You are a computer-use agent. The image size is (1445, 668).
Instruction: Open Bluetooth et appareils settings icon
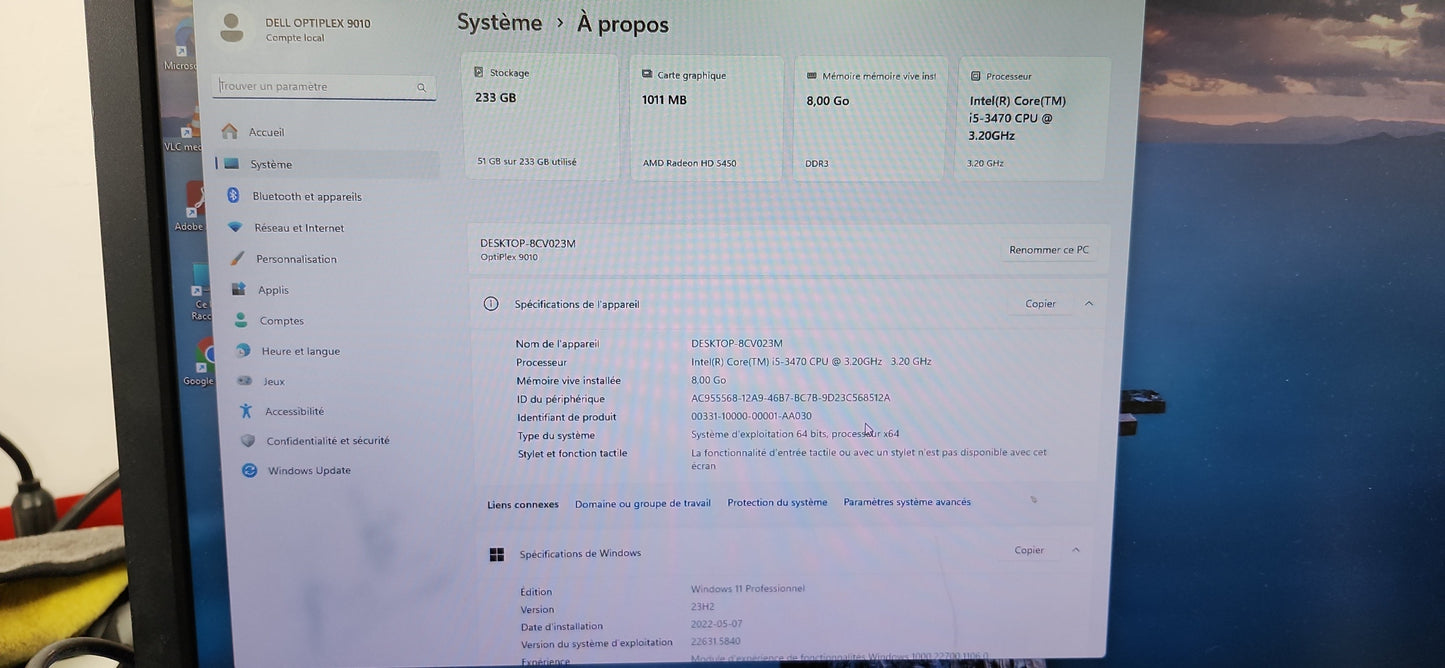tap(233, 196)
